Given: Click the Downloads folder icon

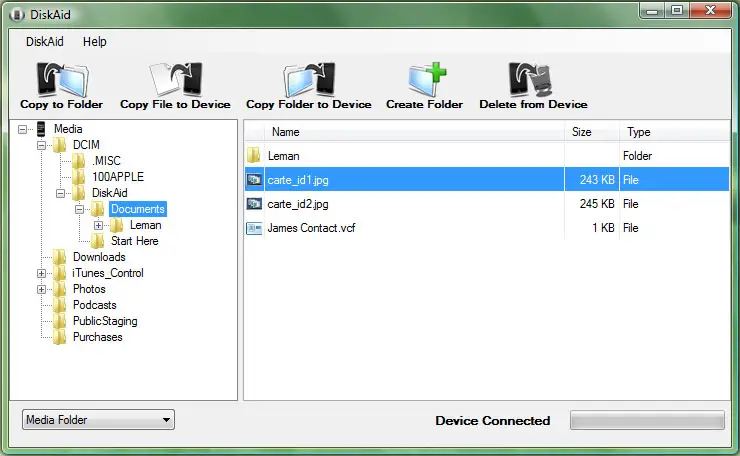Looking at the screenshot, I should point(59,257).
